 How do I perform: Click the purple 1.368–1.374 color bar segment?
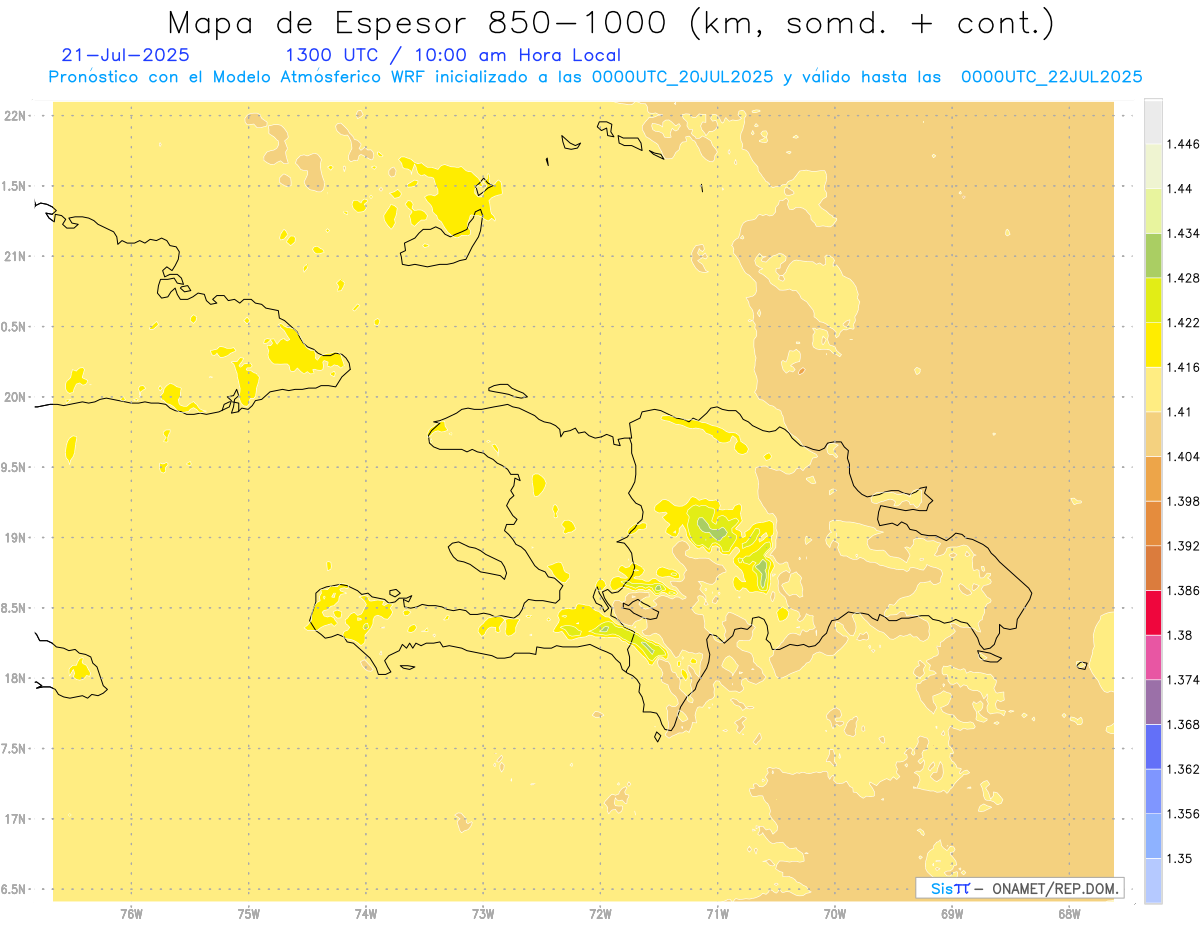tap(1153, 702)
